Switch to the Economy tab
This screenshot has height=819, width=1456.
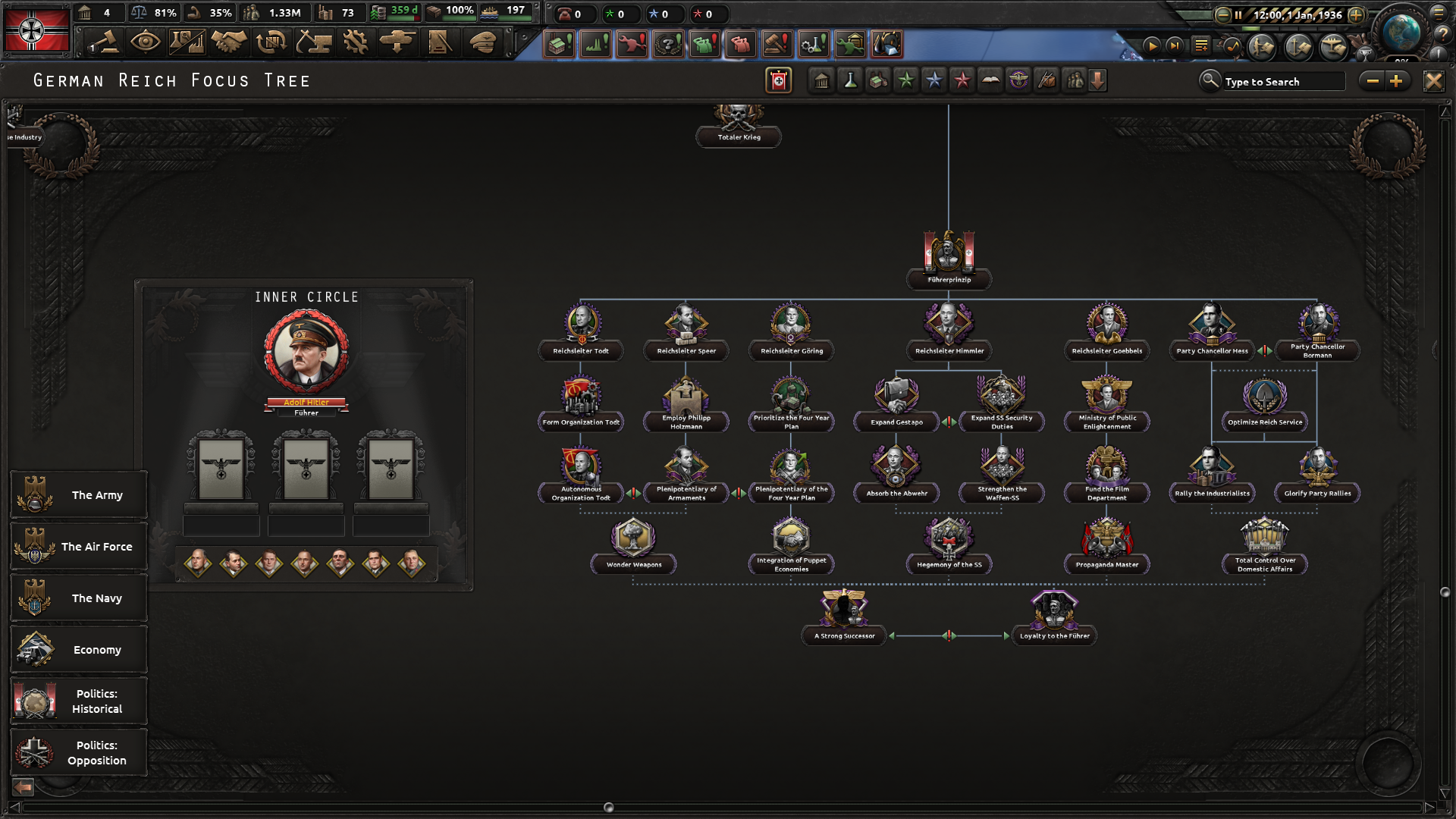click(x=79, y=650)
